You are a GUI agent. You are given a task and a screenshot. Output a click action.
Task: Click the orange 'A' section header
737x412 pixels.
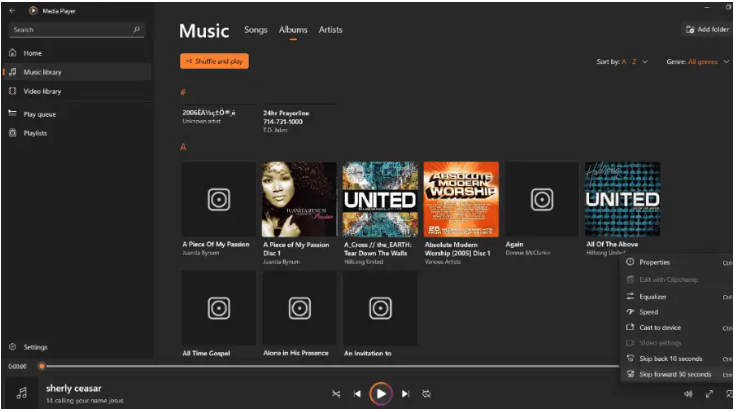[x=183, y=147]
